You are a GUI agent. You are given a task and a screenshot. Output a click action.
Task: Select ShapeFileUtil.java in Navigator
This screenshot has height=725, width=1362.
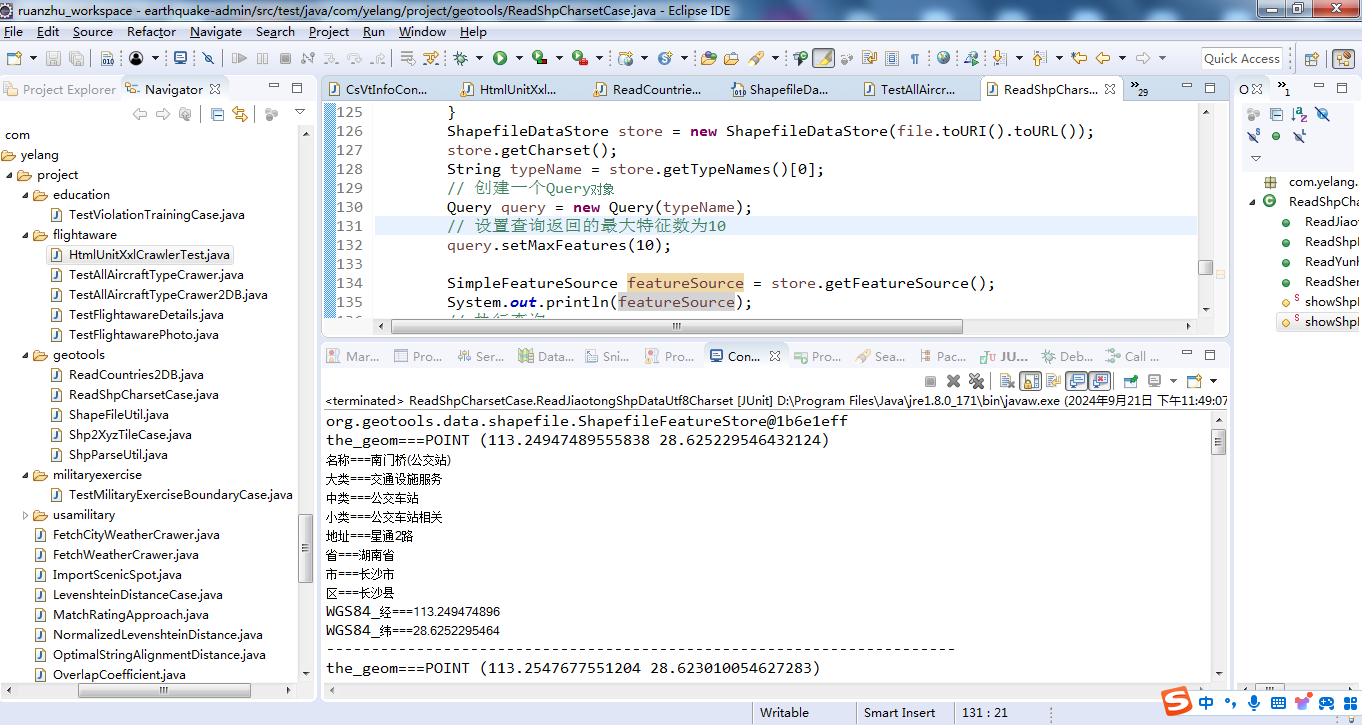pos(110,415)
